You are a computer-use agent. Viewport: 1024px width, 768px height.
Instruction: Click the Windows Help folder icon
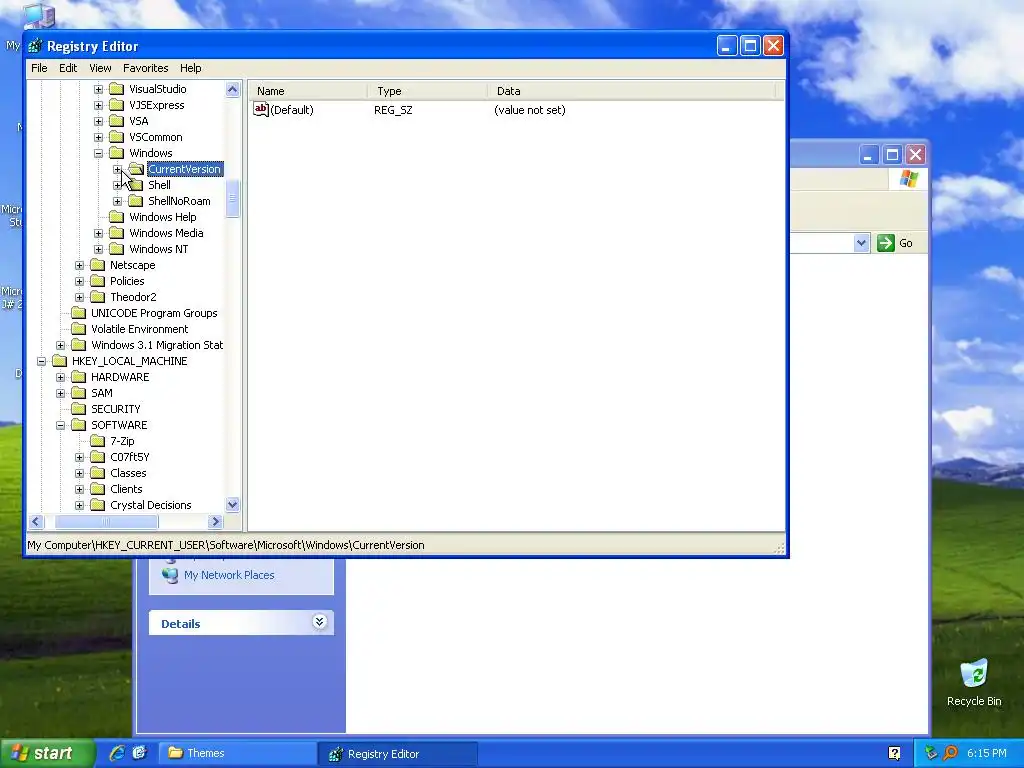pos(116,217)
